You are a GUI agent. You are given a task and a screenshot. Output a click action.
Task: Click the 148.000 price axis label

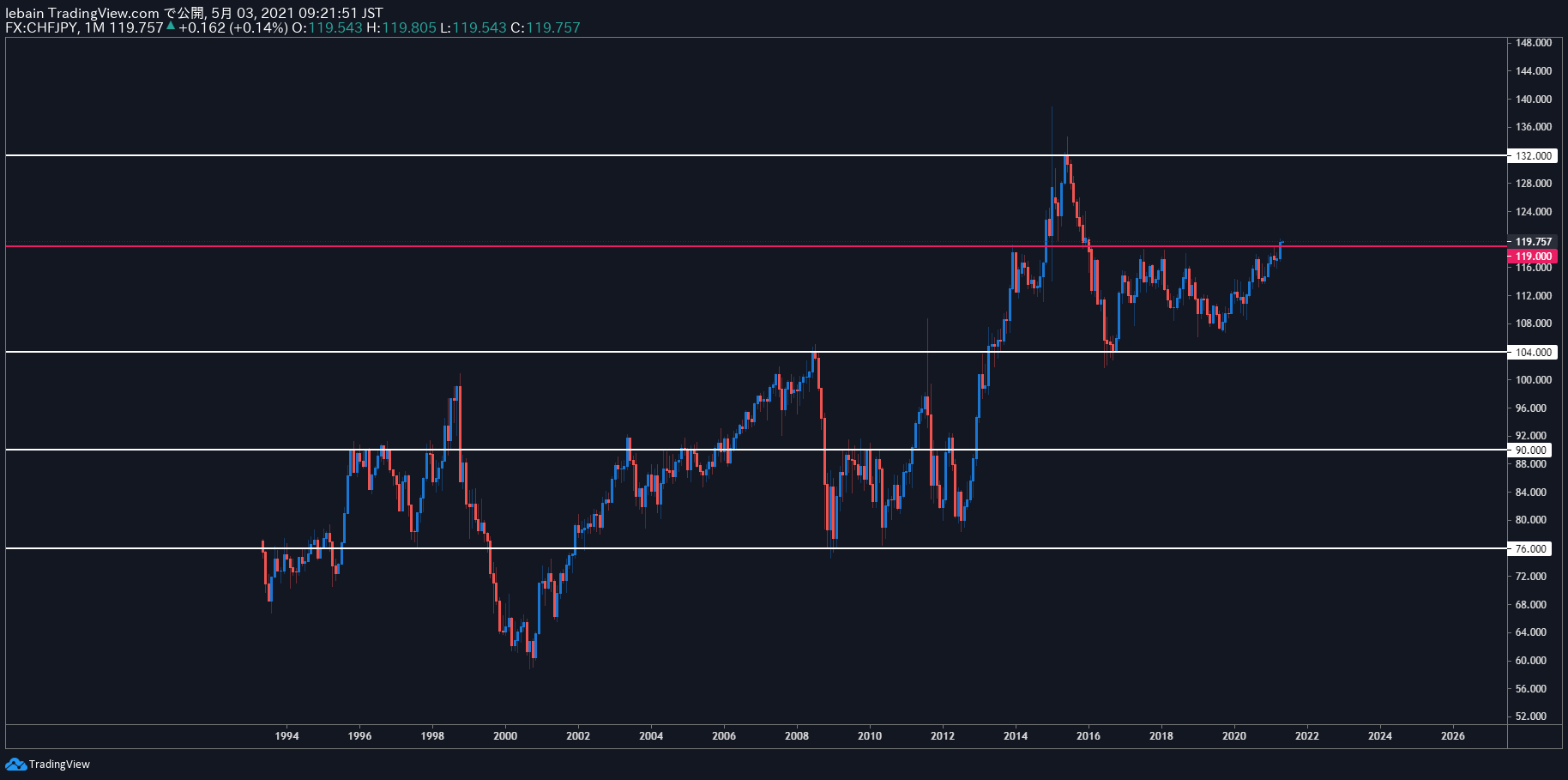point(1534,43)
